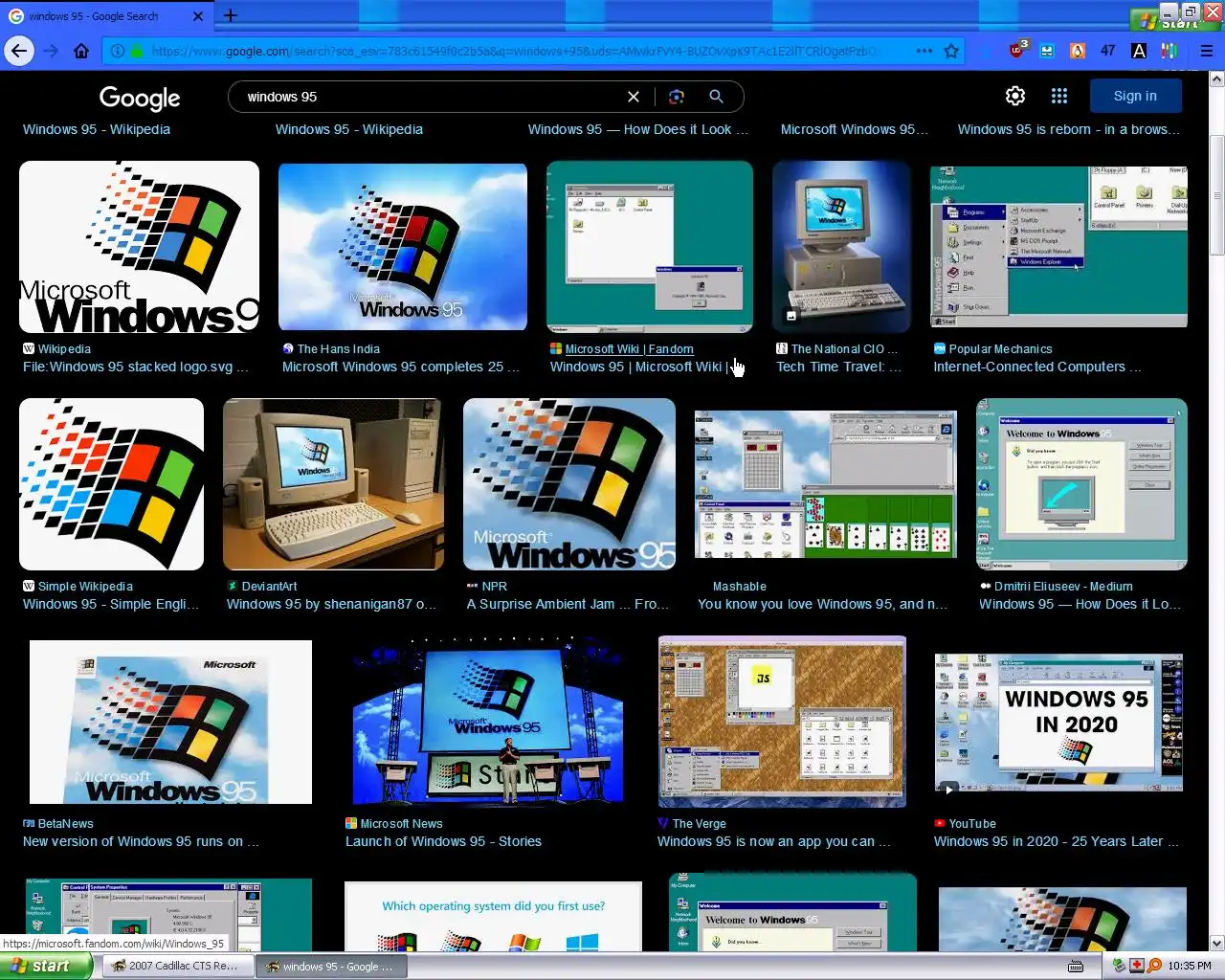The height and width of the screenshot is (980, 1225).
Task: Close the 'windows 95 - Google Search' tab
Action: tap(198, 16)
